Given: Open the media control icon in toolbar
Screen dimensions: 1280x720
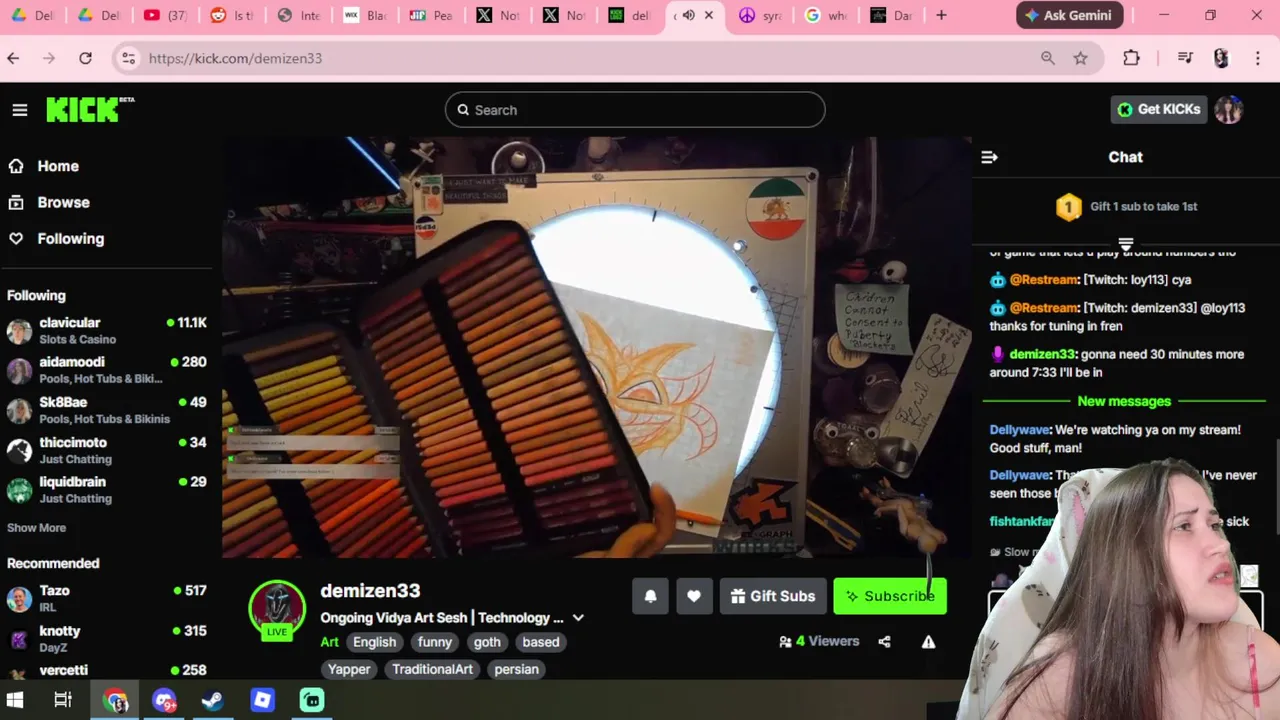Looking at the screenshot, I should click(x=1185, y=58).
